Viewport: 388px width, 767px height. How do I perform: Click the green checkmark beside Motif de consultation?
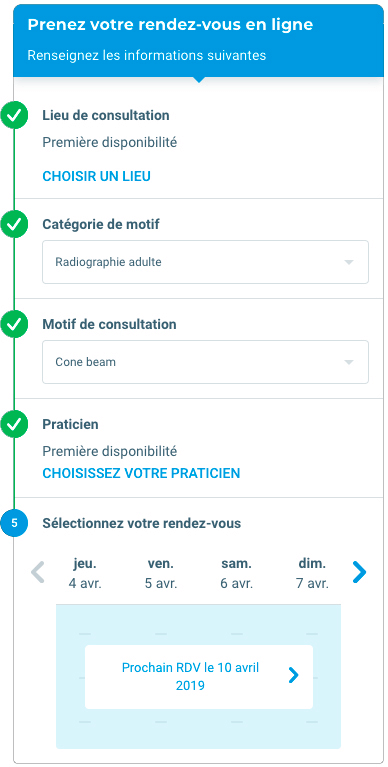(x=14, y=324)
